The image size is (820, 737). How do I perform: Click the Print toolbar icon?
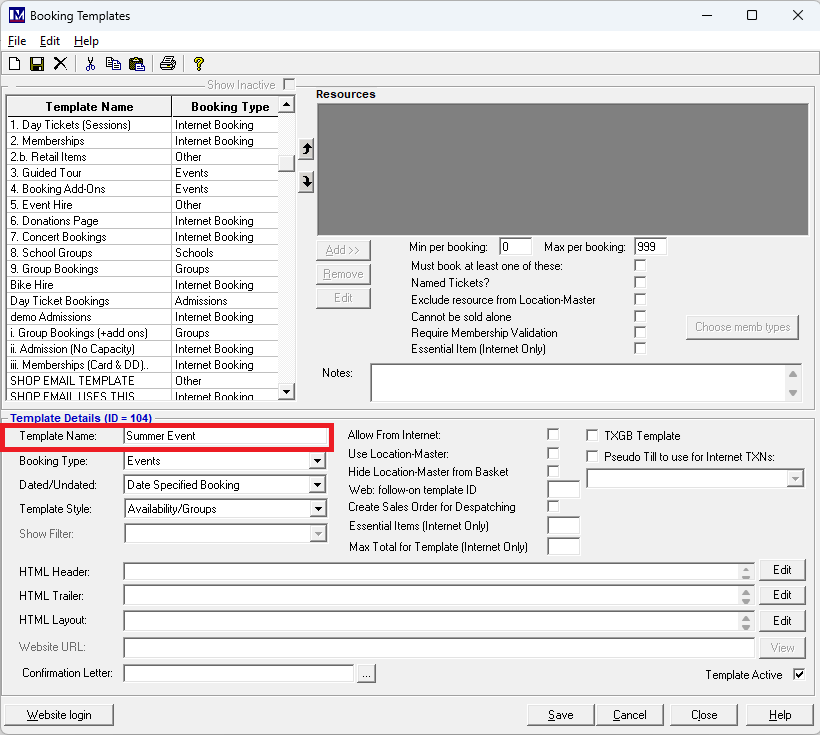(168, 64)
